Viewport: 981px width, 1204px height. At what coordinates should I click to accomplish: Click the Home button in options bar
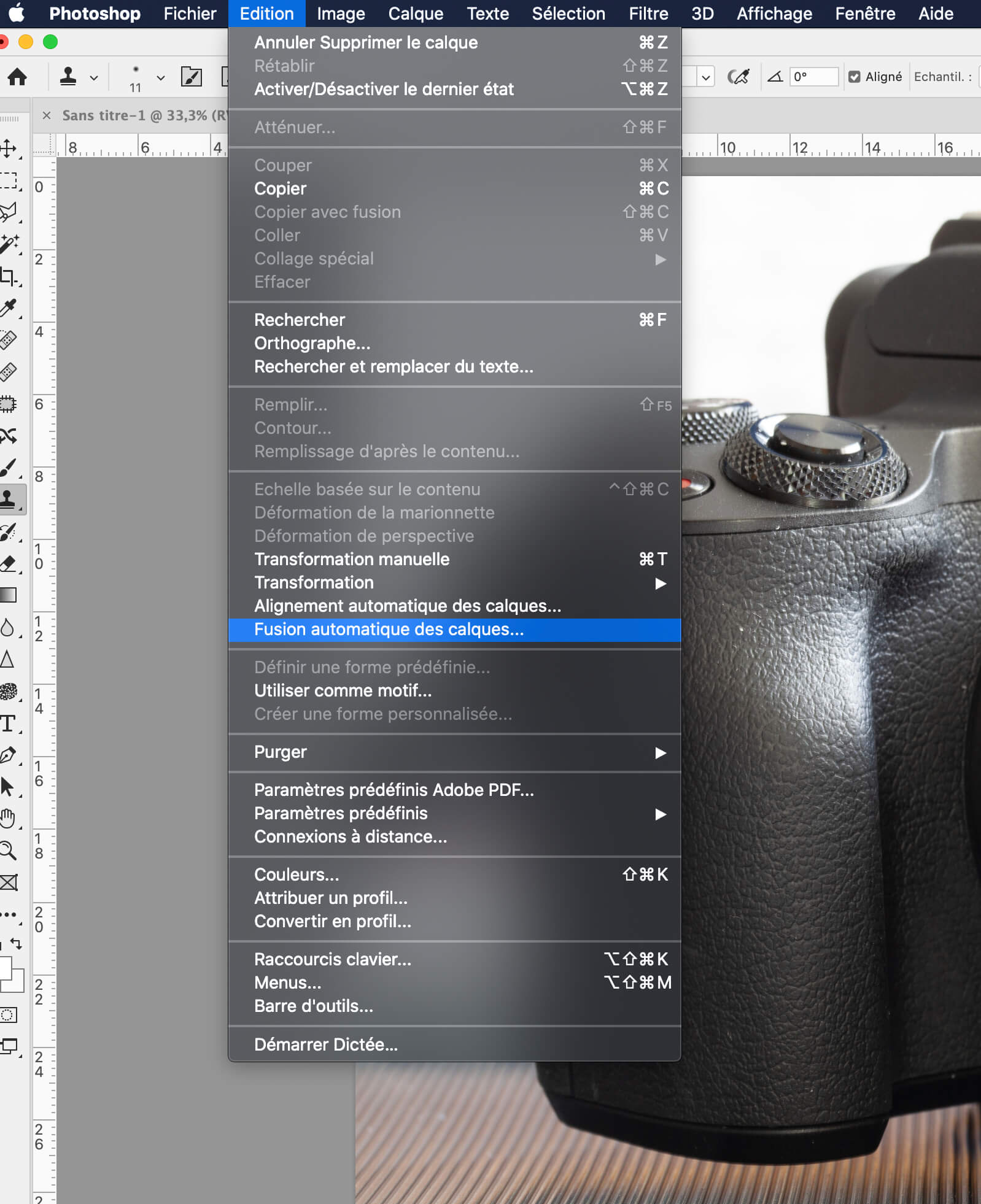[17, 77]
